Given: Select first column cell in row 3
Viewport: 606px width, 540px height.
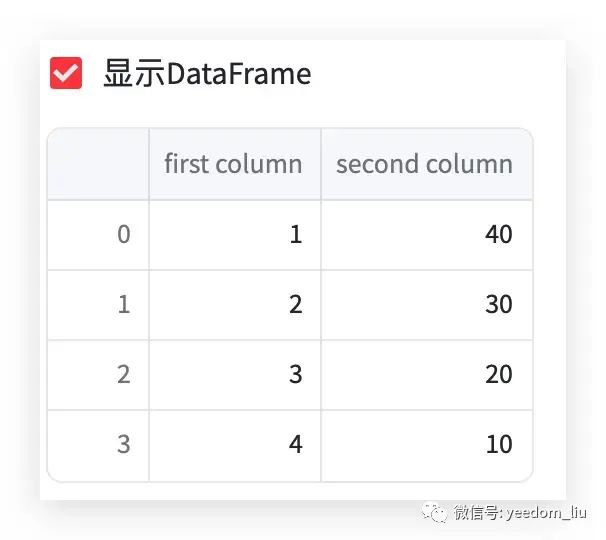Looking at the screenshot, I should coord(235,446).
